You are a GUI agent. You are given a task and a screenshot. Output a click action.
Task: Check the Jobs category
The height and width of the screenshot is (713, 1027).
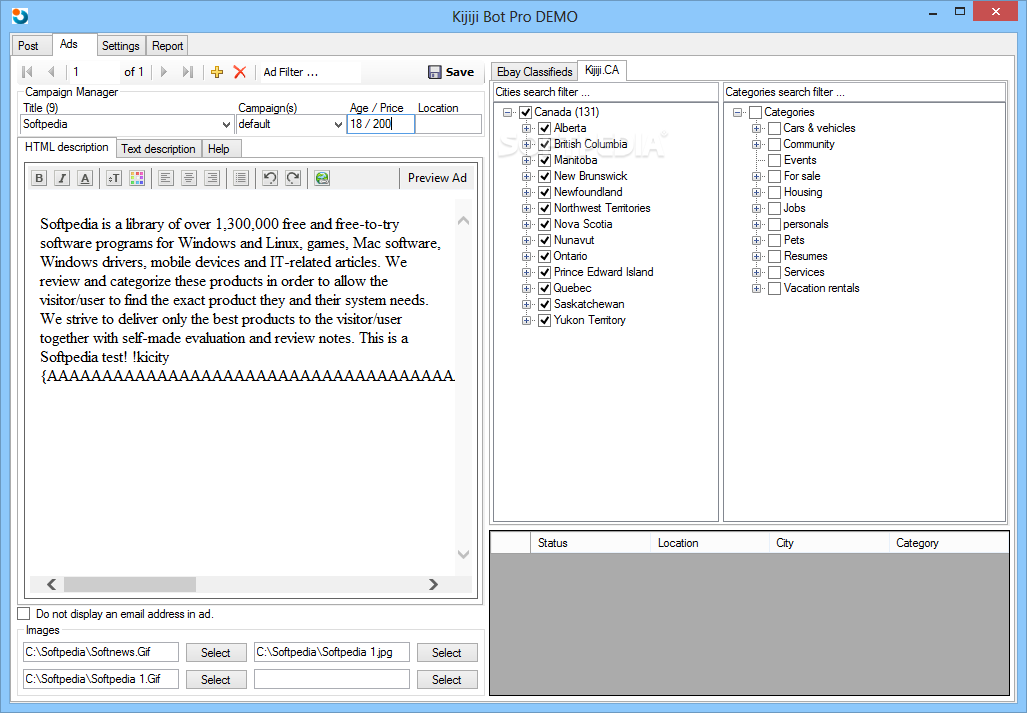774,209
